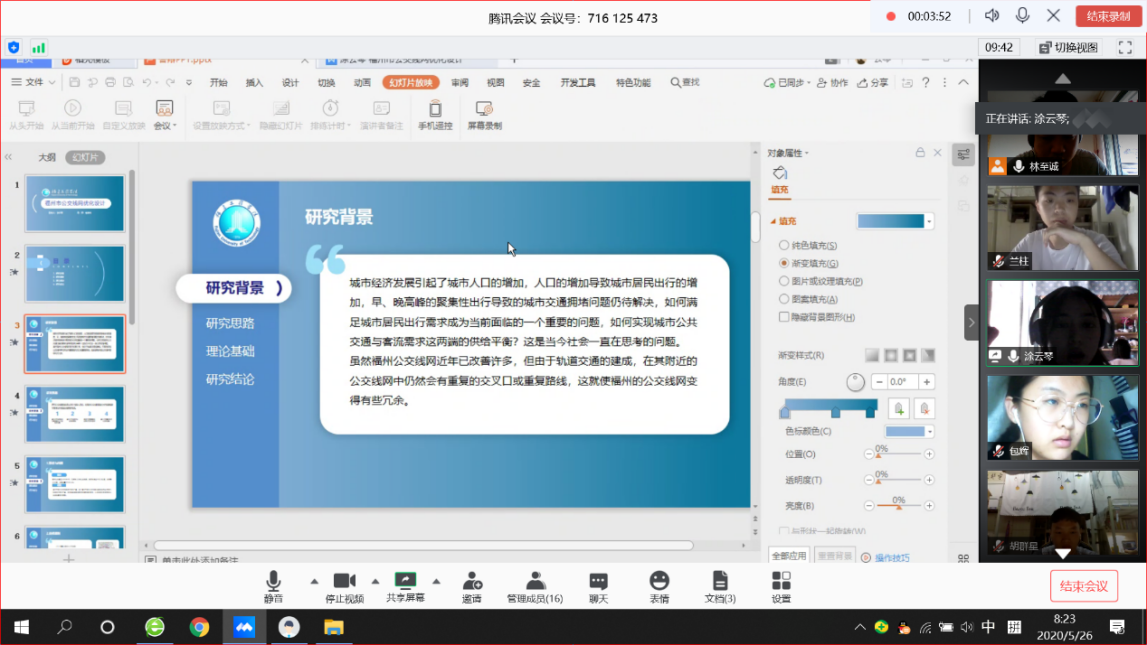The height and width of the screenshot is (645, 1147).
Task: Stop video camera in meeting toolbar
Action: click(344, 586)
